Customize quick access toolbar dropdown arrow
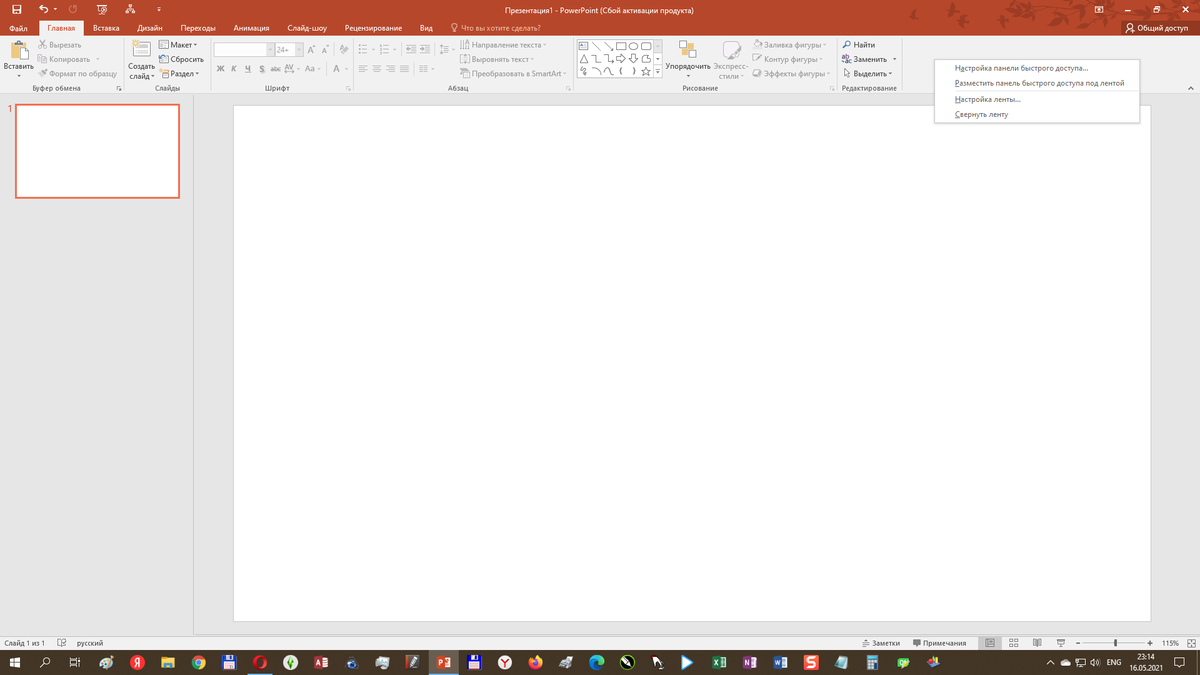Viewport: 1200px width, 675px height. (x=158, y=10)
